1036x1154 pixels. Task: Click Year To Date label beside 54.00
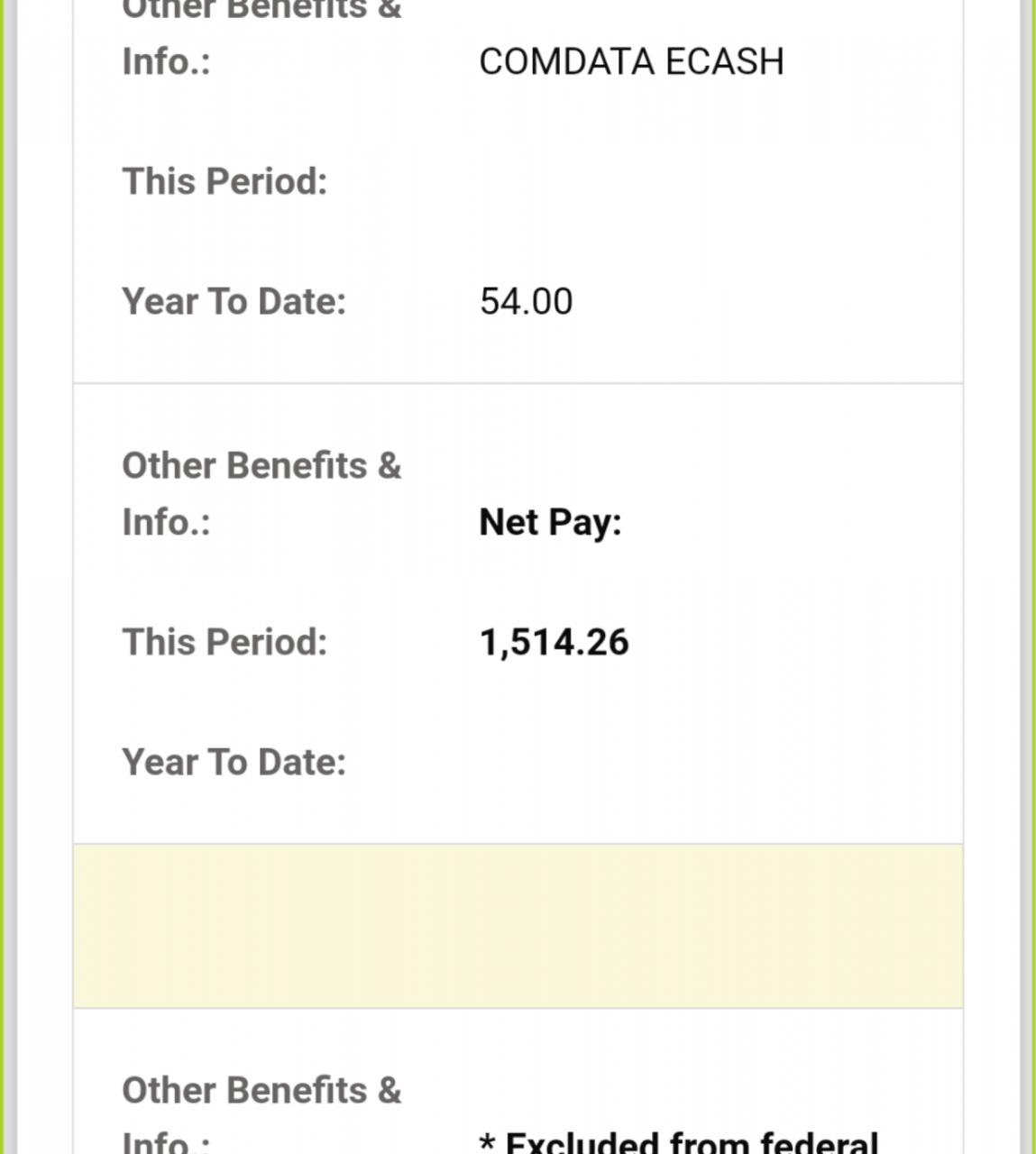click(234, 302)
